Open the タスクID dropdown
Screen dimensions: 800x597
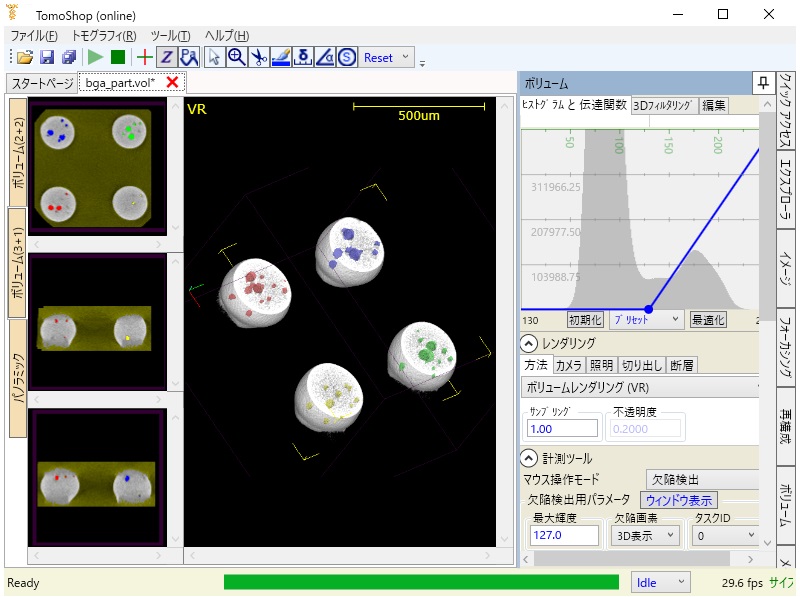tap(726, 536)
